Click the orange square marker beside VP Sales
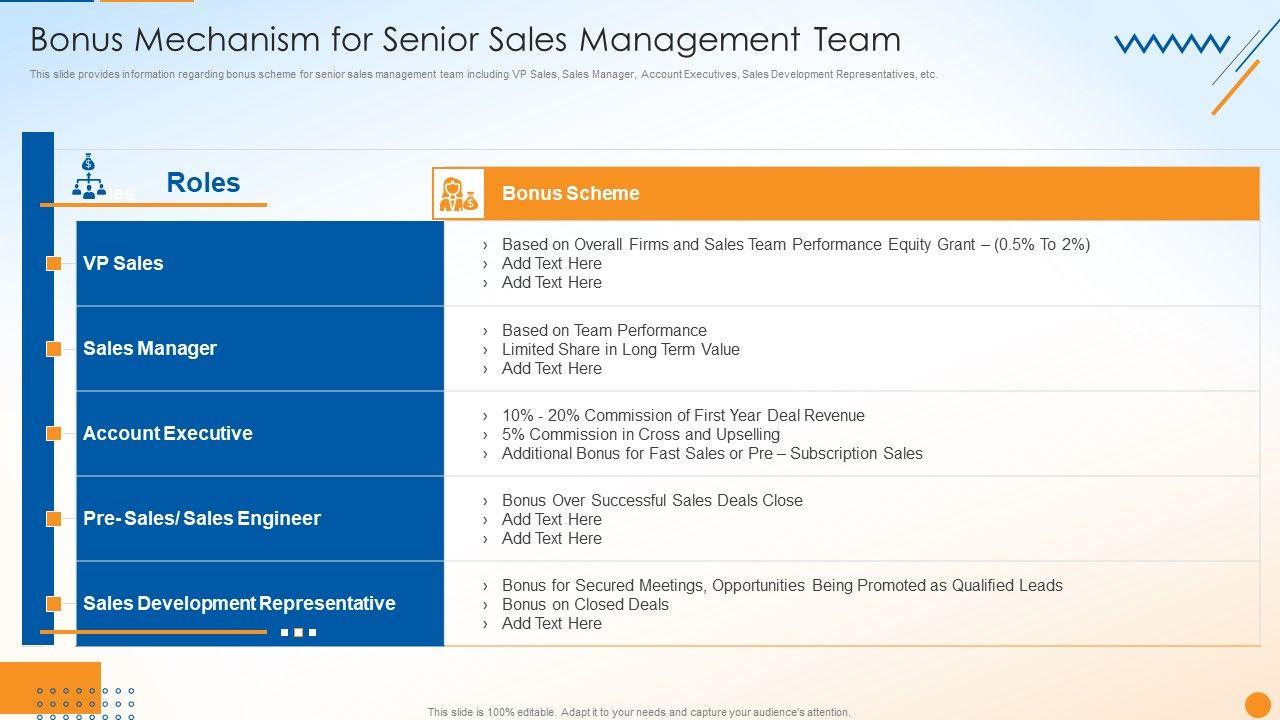 (54, 264)
